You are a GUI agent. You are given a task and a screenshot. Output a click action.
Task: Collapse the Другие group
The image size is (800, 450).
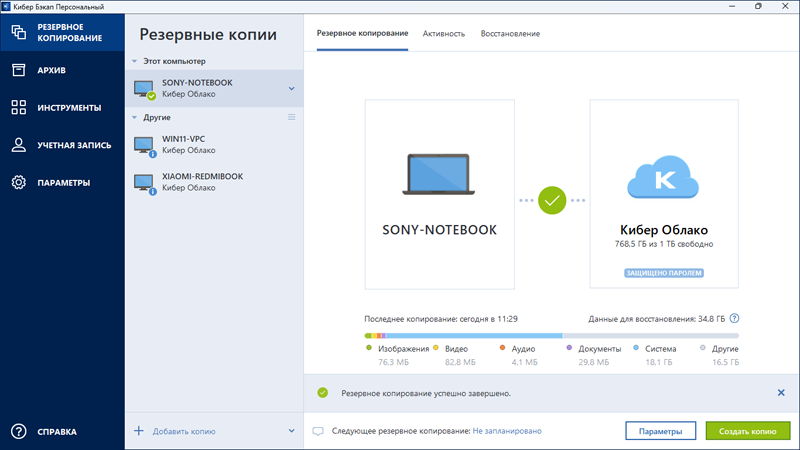coord(135,118)
